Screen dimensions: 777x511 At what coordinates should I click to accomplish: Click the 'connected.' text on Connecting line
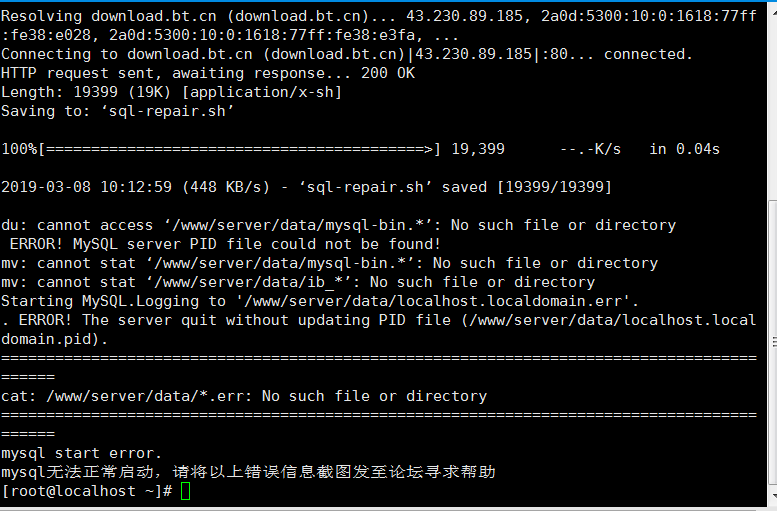click(x=648, y=54)
